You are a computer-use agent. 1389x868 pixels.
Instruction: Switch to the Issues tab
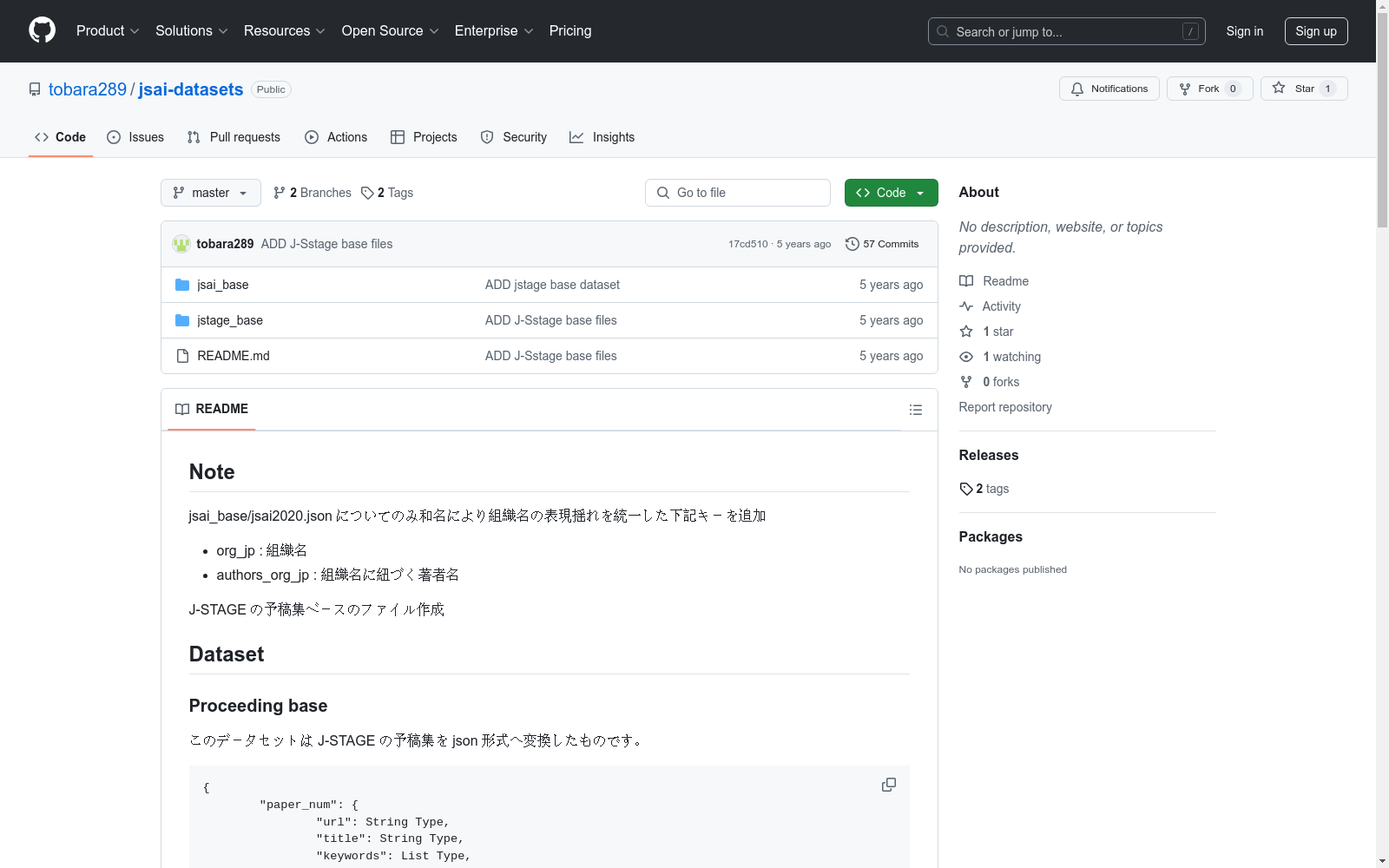(135, 137)
